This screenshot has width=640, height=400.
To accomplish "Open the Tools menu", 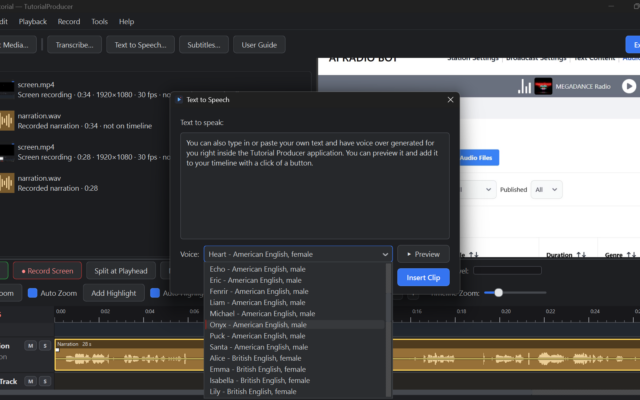I will click(x=100, y=22).
